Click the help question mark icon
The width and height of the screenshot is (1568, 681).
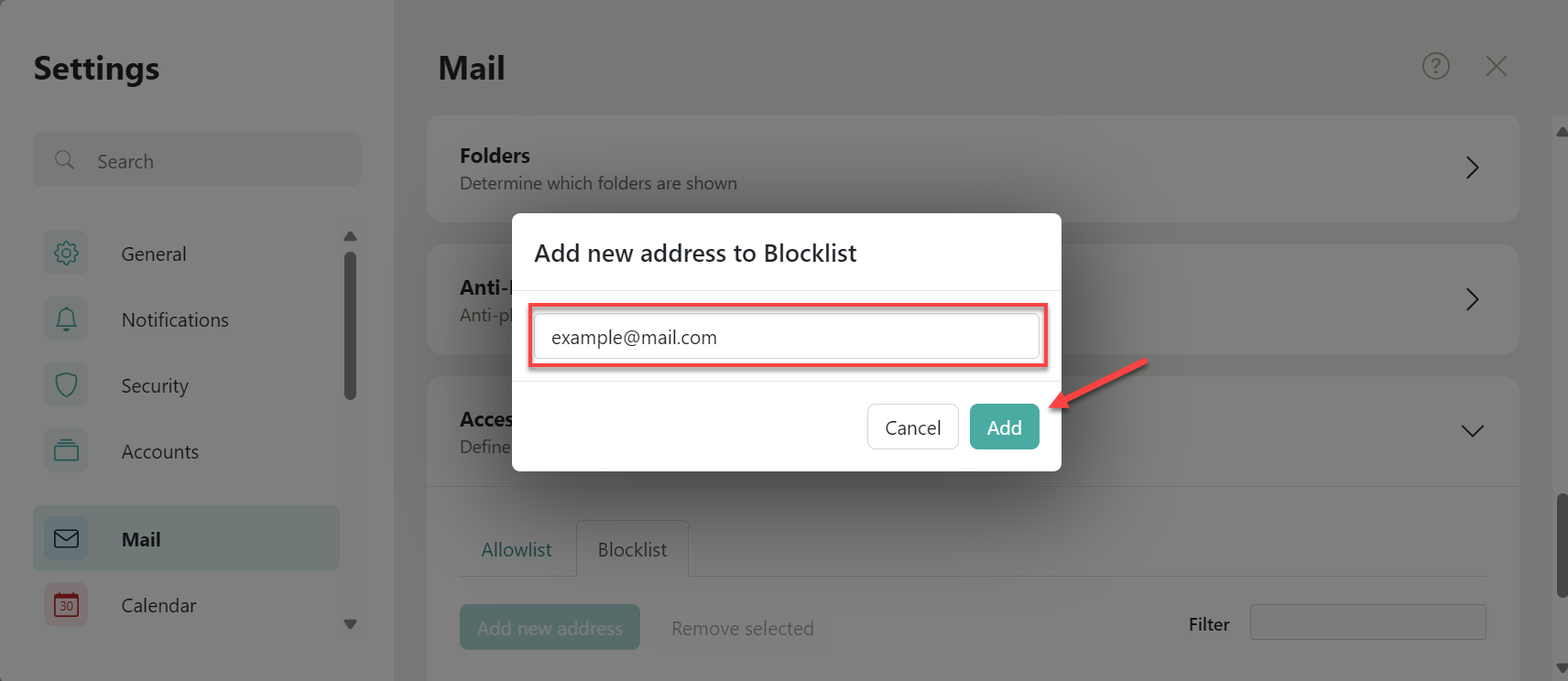1435,66
